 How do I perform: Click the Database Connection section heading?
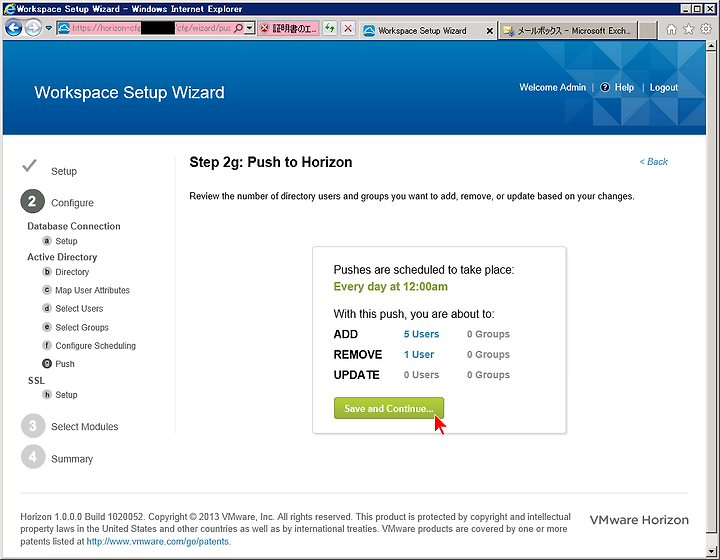[74, 226]
